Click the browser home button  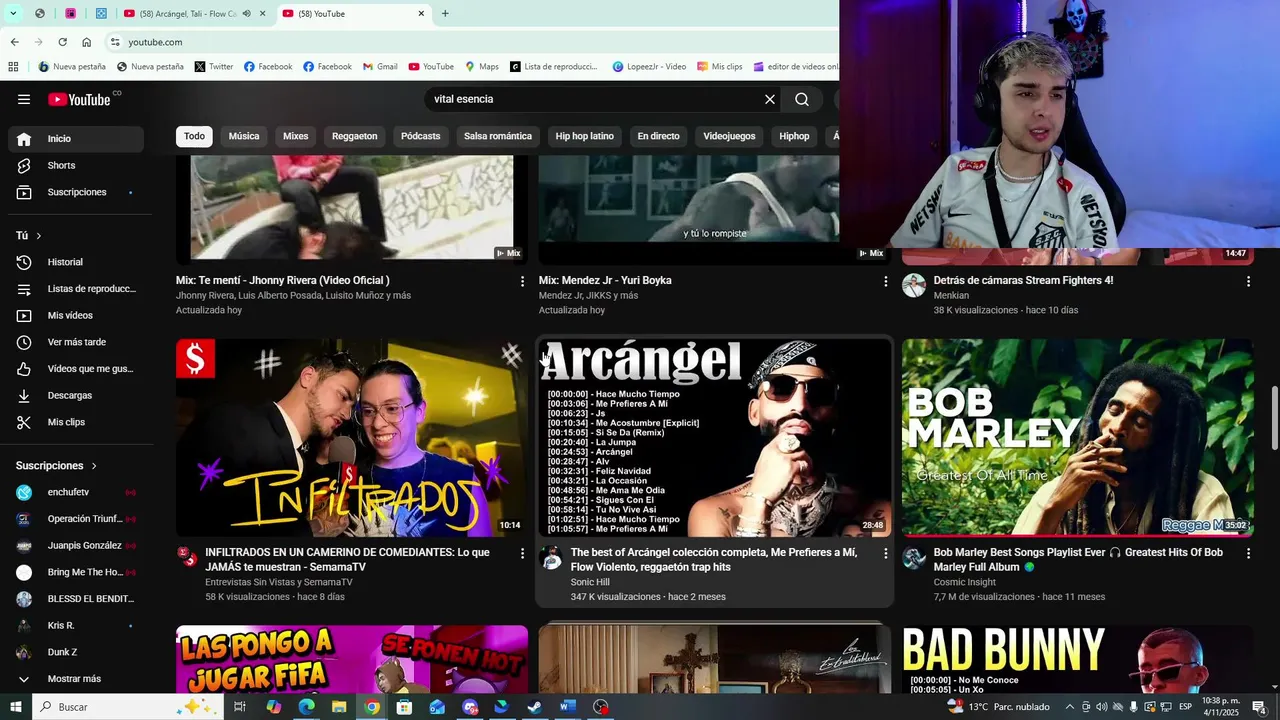click(x=87, y=42)
